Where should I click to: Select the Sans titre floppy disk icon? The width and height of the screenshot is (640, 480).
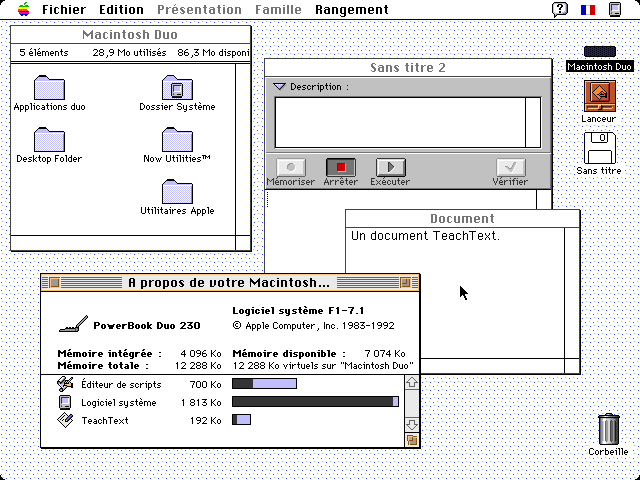pyautogui.click(x=600, y=148)
